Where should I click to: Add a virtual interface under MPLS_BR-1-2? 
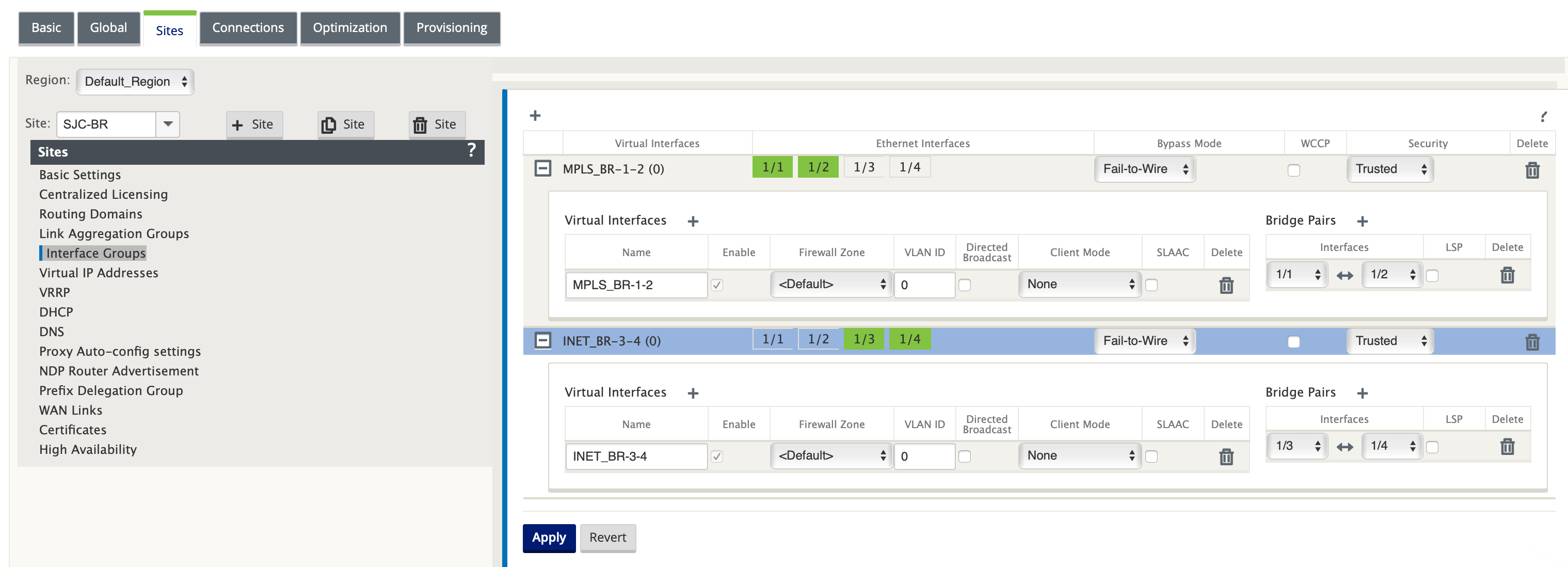pos(693,221)
